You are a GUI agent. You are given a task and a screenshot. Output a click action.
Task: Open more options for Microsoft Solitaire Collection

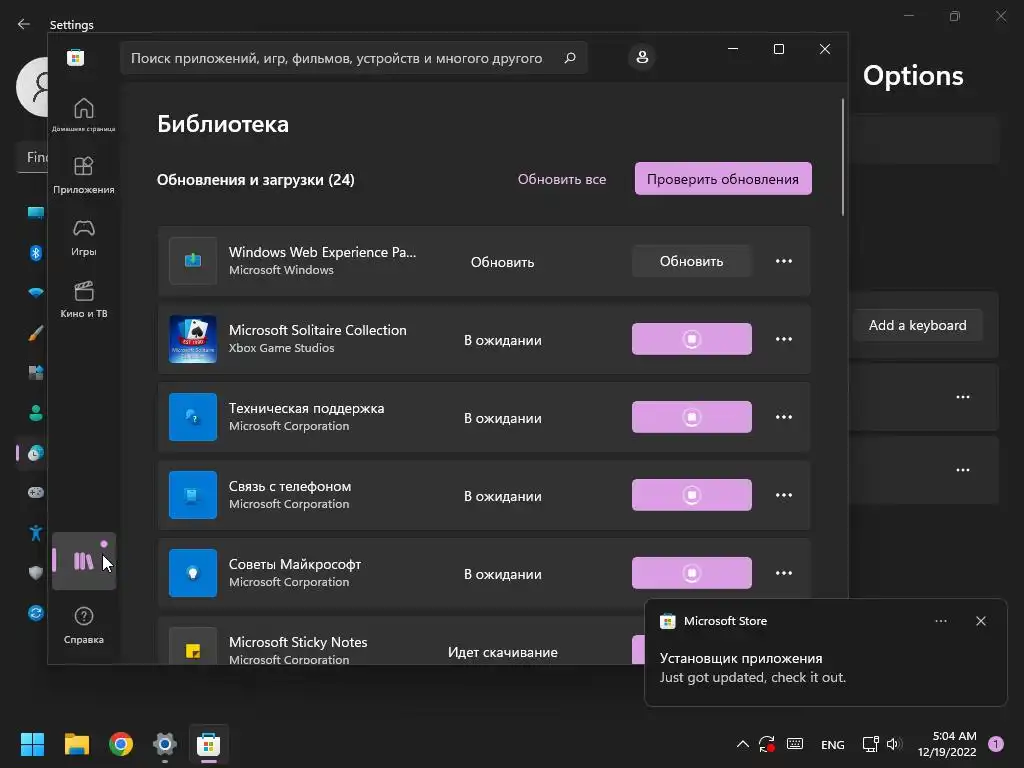pos(784,339)
